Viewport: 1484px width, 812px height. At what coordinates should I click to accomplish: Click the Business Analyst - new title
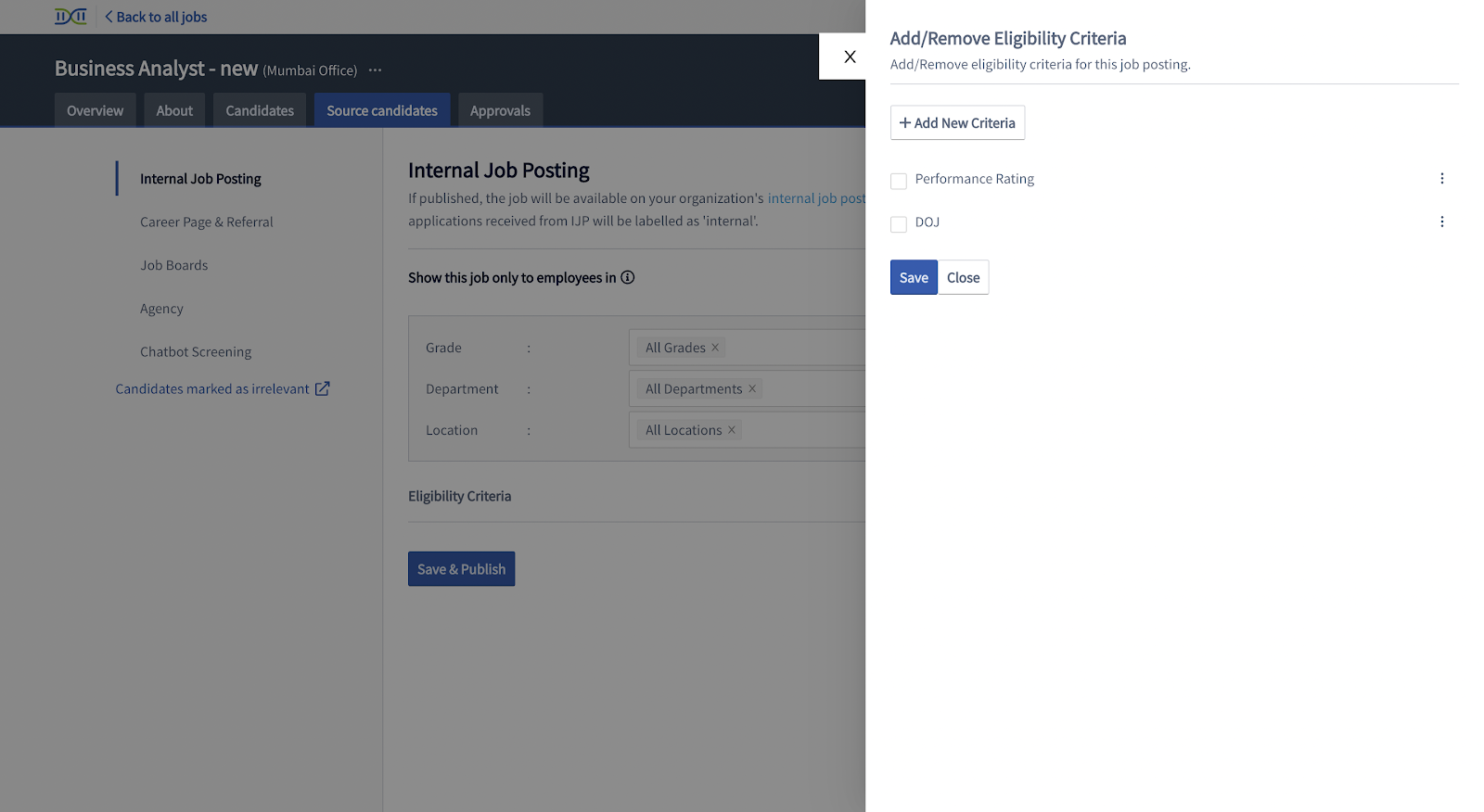click(x=156, y=69)
